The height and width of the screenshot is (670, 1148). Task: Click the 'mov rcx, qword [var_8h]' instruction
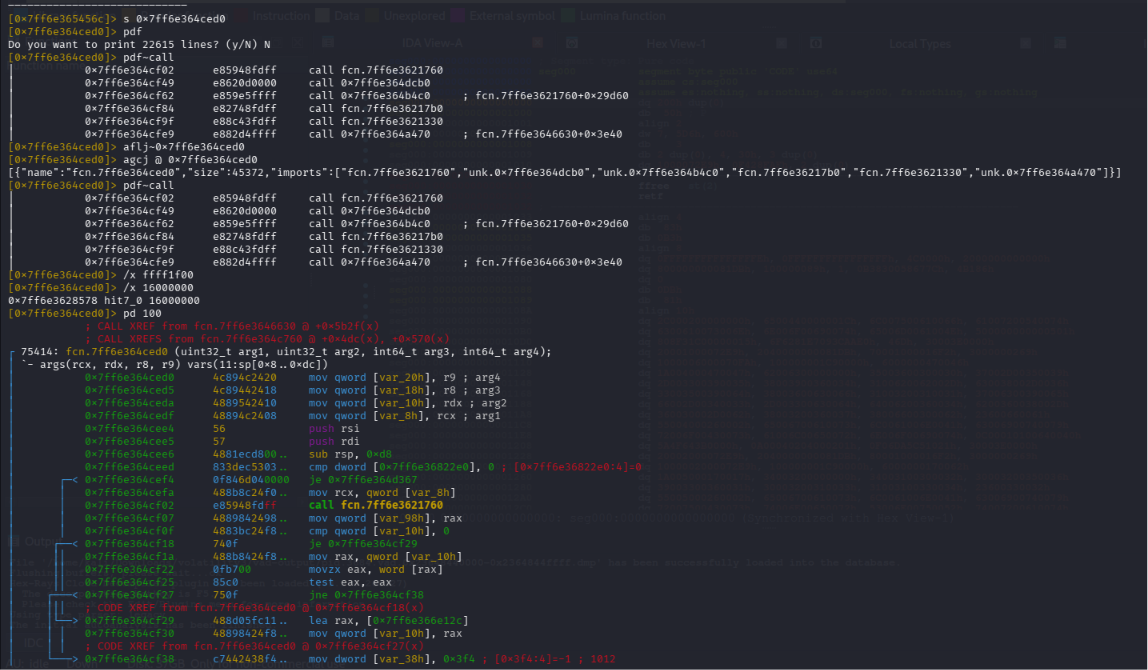[x=382, y=493]
